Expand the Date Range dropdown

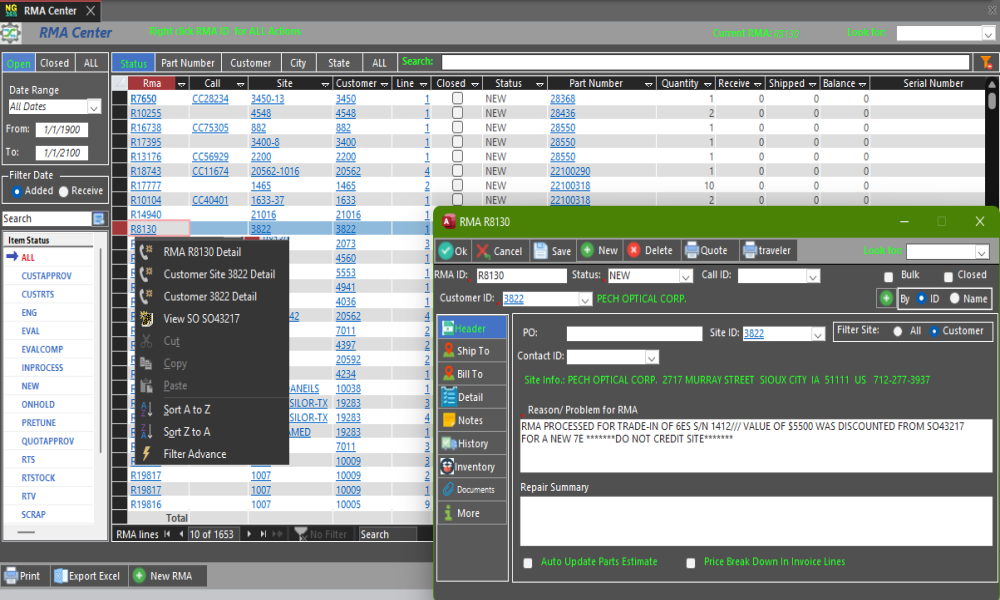[x=93, y=106]
